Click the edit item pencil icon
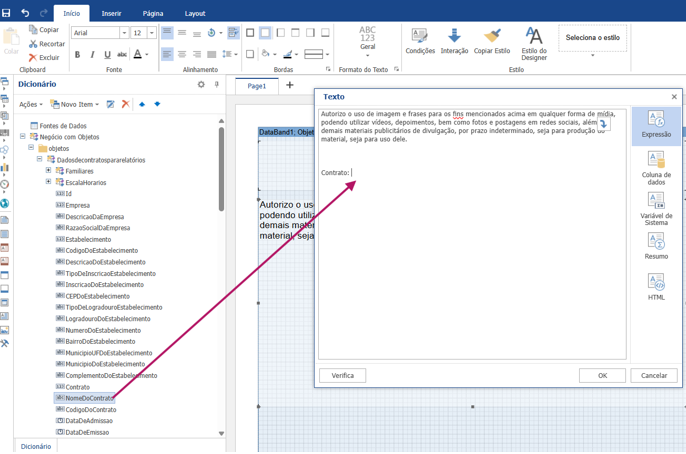Viewport: 686px width, 454px height. 111,104
